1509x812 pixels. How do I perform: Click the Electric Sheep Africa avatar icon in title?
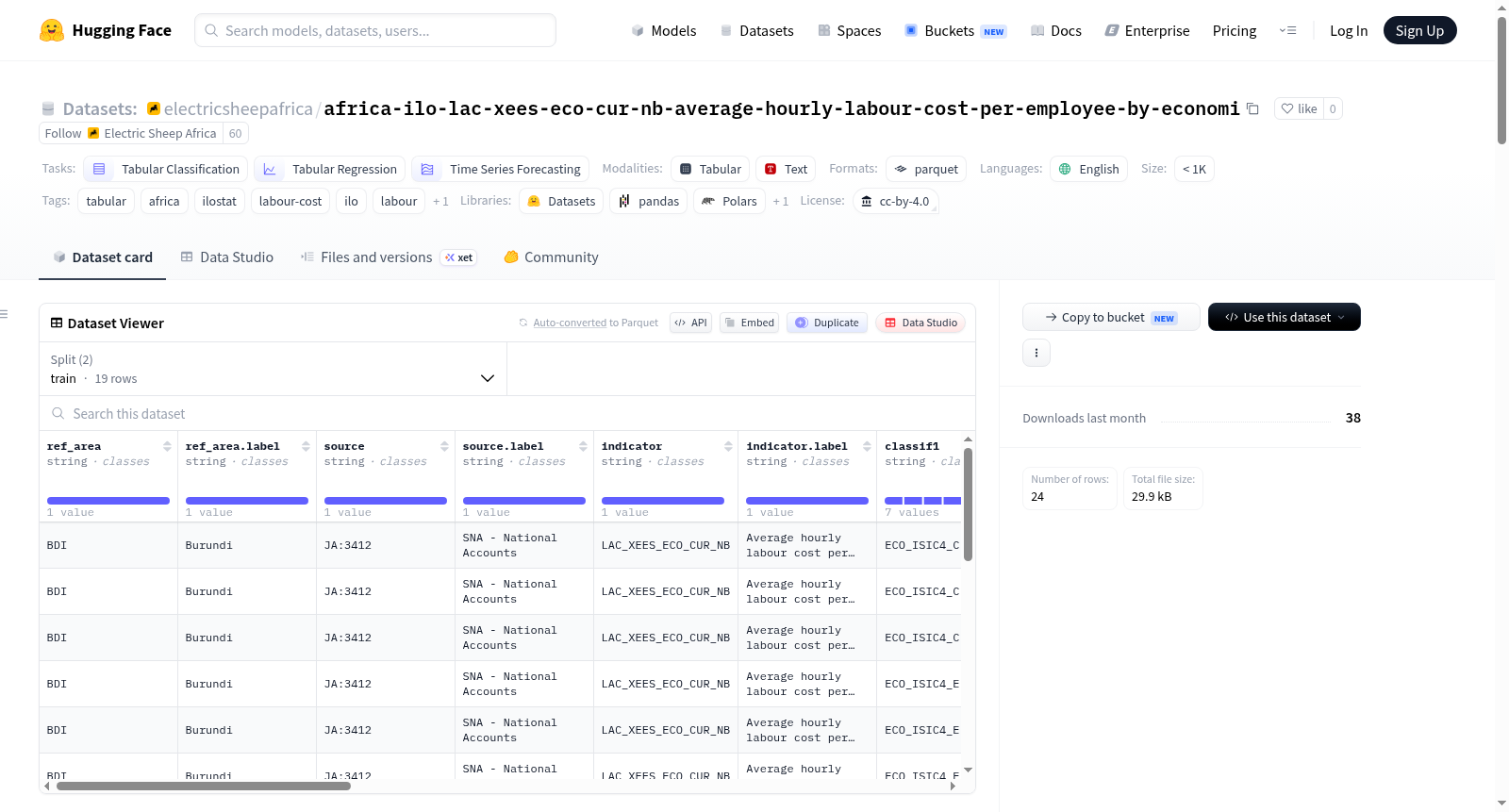pyautogui.click(x=154, y=108)
